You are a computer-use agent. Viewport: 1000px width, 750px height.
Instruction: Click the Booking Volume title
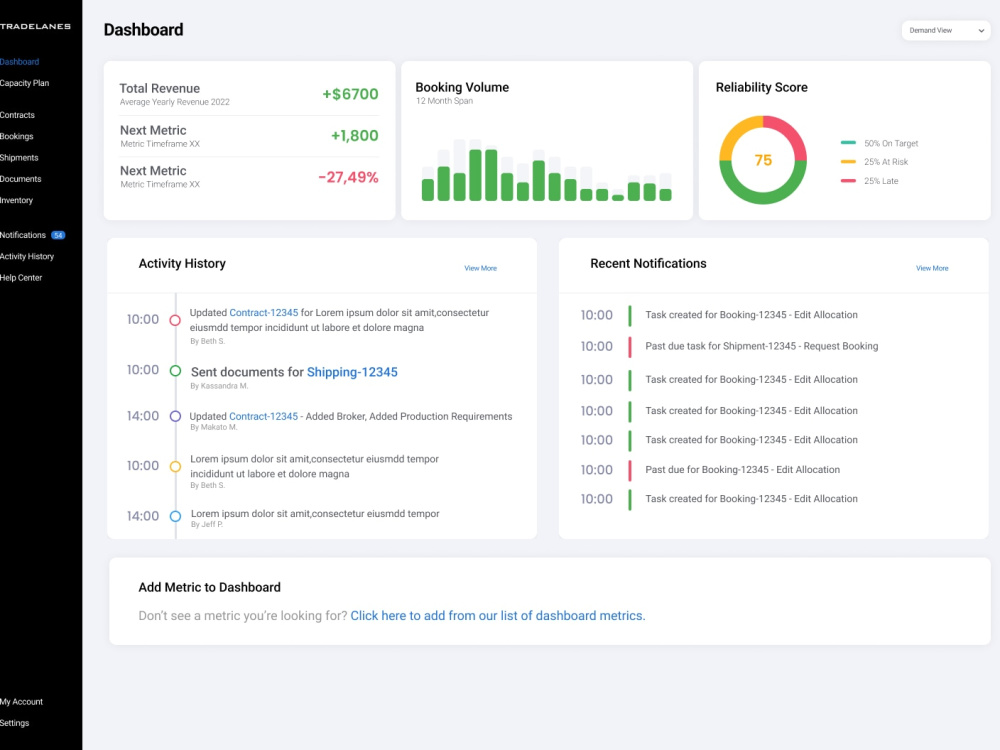pos(462,87)
